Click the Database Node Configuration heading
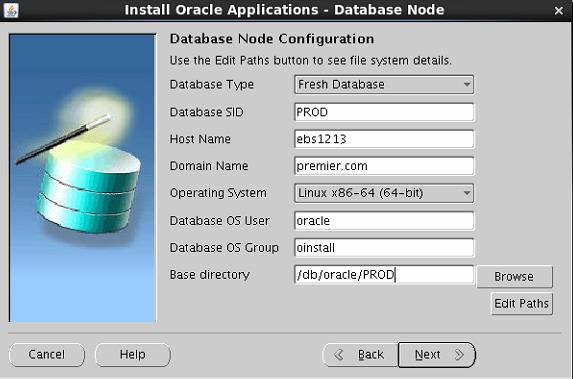The width and height of the screenshot is (573, 379). click(x=272, y=39)
